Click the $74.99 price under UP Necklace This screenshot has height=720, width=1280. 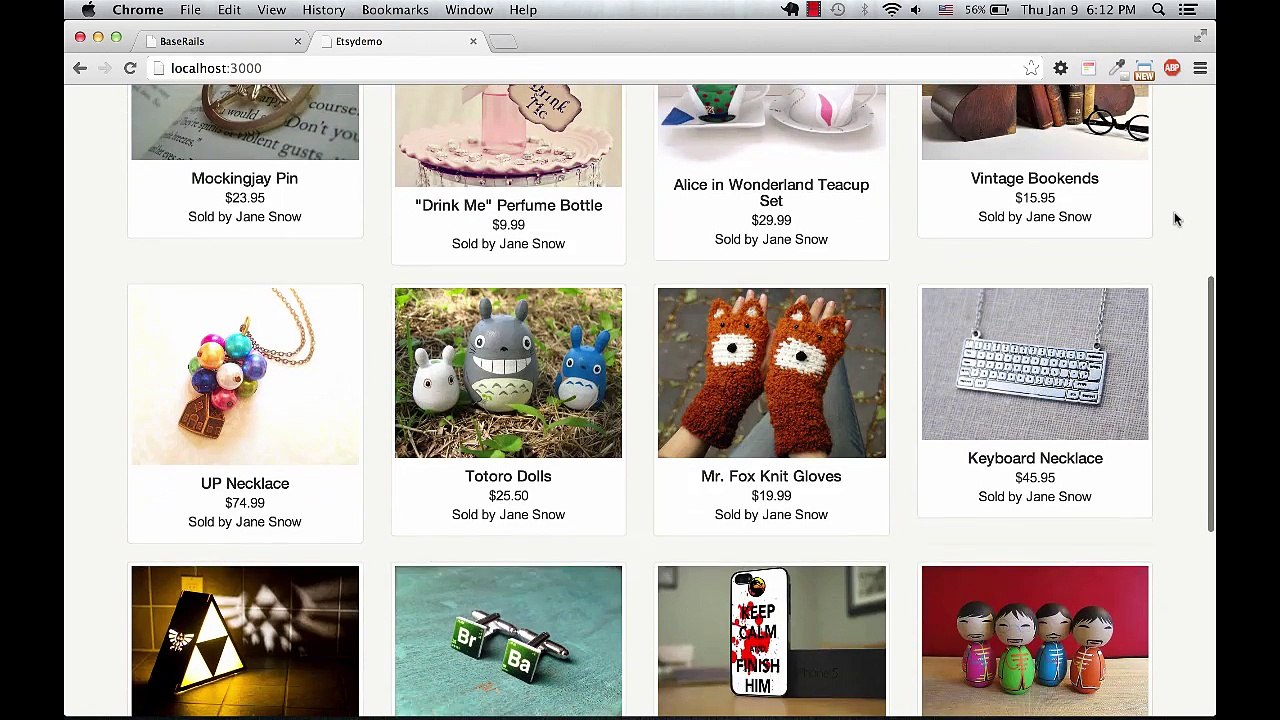coord(245,503)
